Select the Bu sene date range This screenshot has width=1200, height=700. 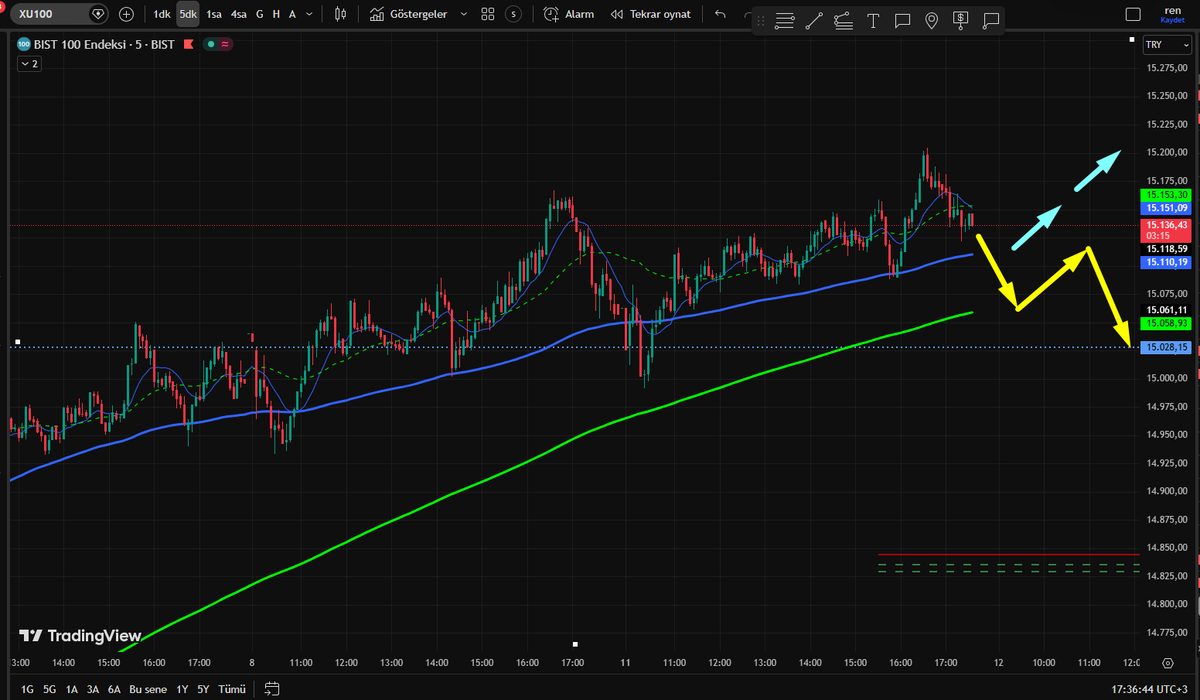[x=148, y=689]
